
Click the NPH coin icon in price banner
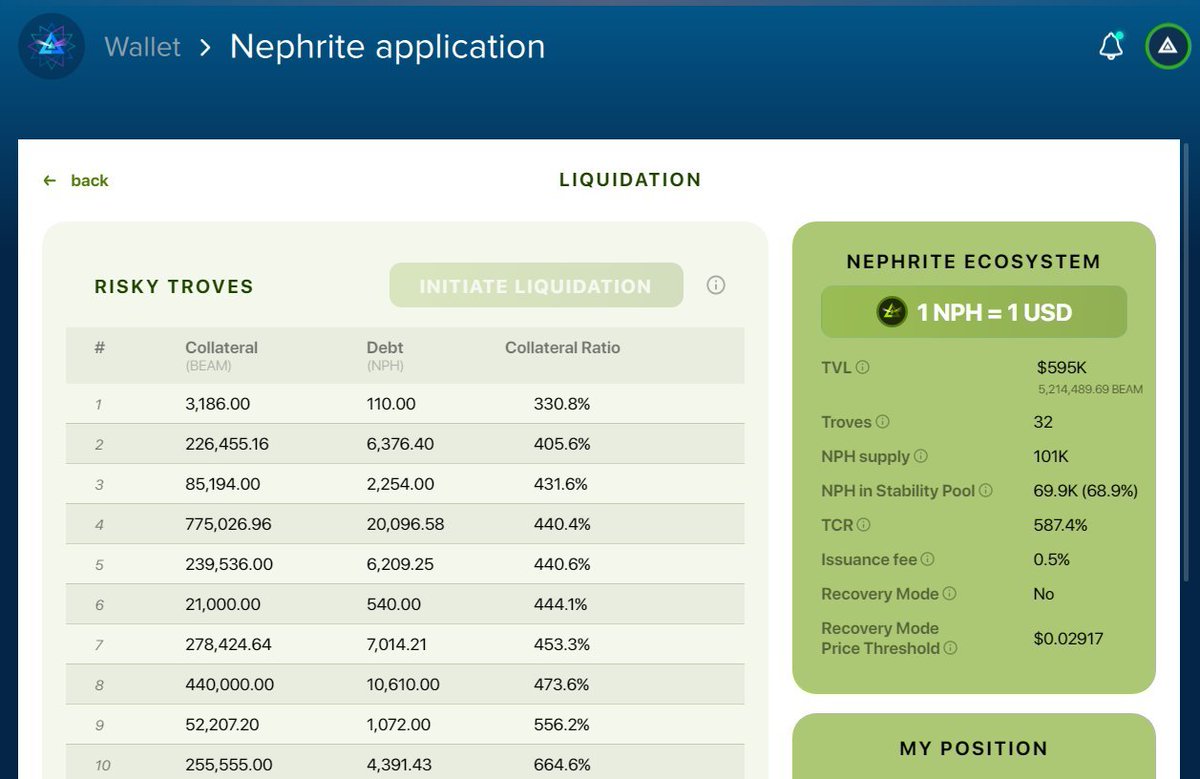pos(892,312)
